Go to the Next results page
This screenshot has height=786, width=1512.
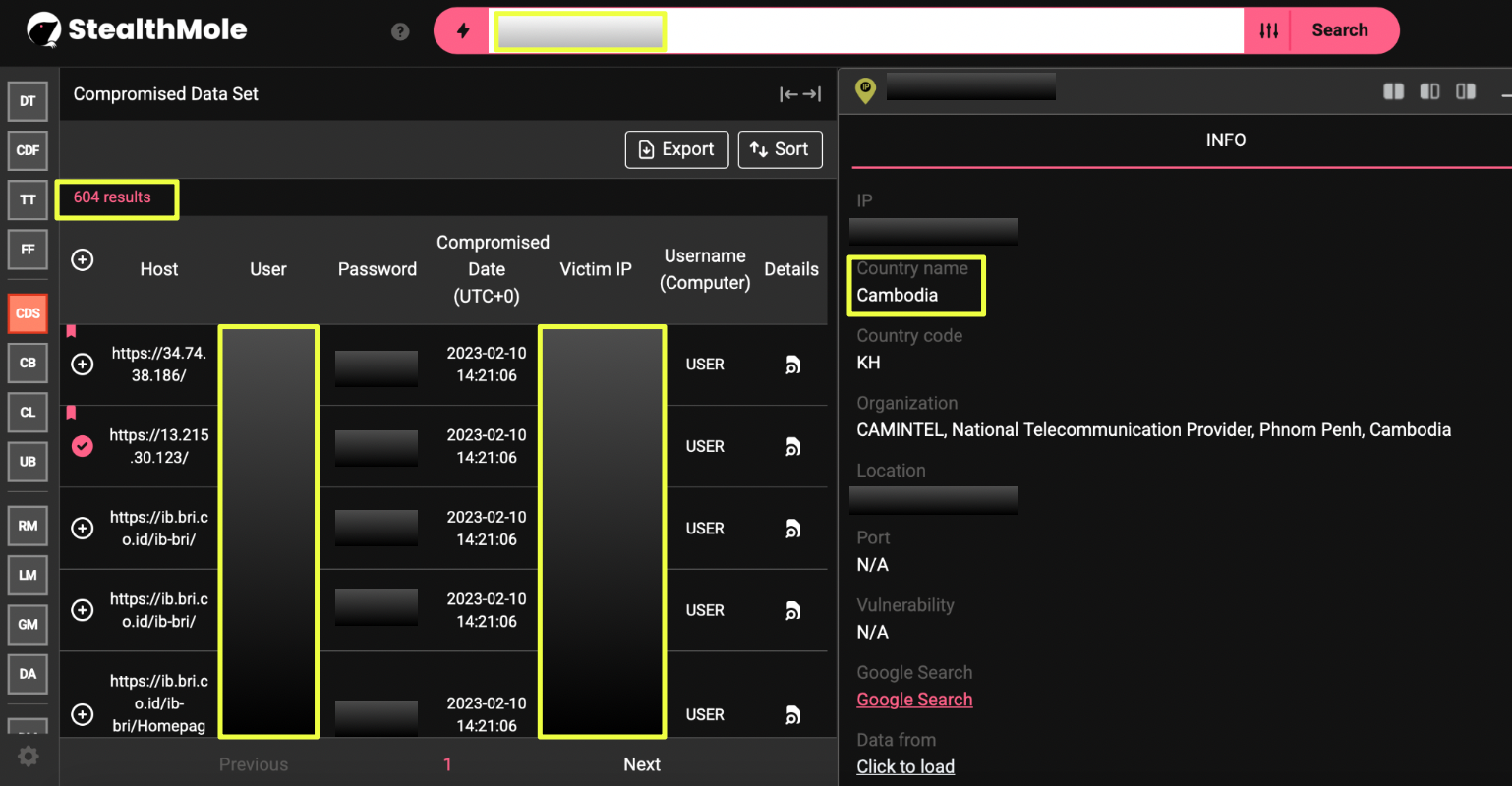[641, 764]
